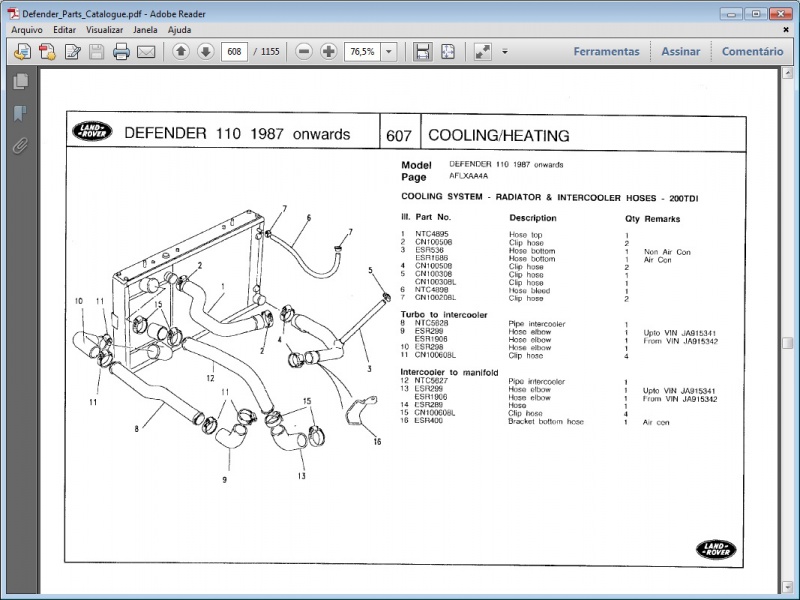Image resolution: width=800 pixels, height=600 pixels.
Task: Switch to read mode view
Action: click(483, 52)
